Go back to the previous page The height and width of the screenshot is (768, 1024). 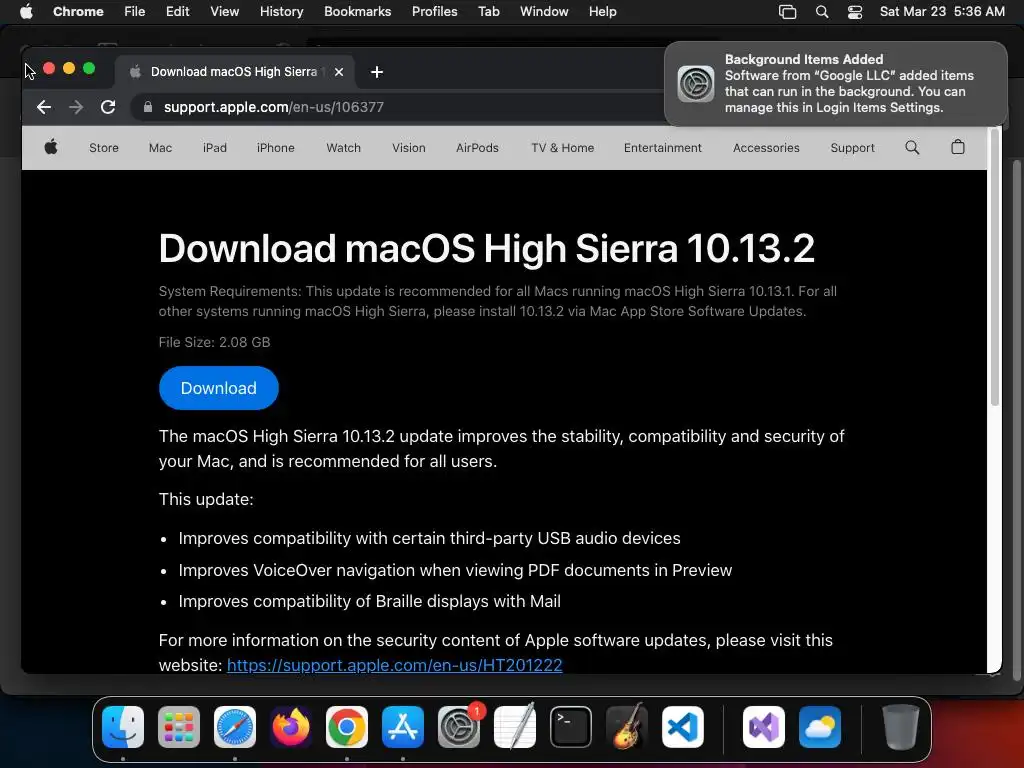(44, 107)
